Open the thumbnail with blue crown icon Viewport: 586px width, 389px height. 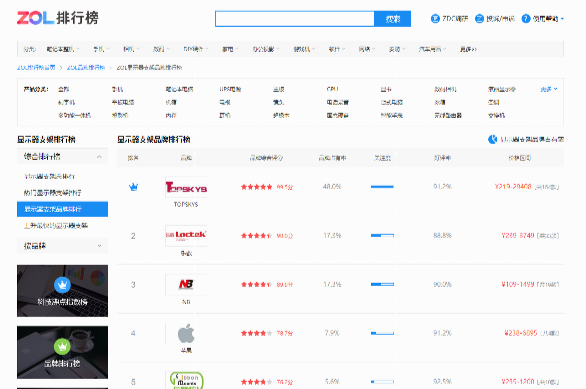[x=62, y=291]
